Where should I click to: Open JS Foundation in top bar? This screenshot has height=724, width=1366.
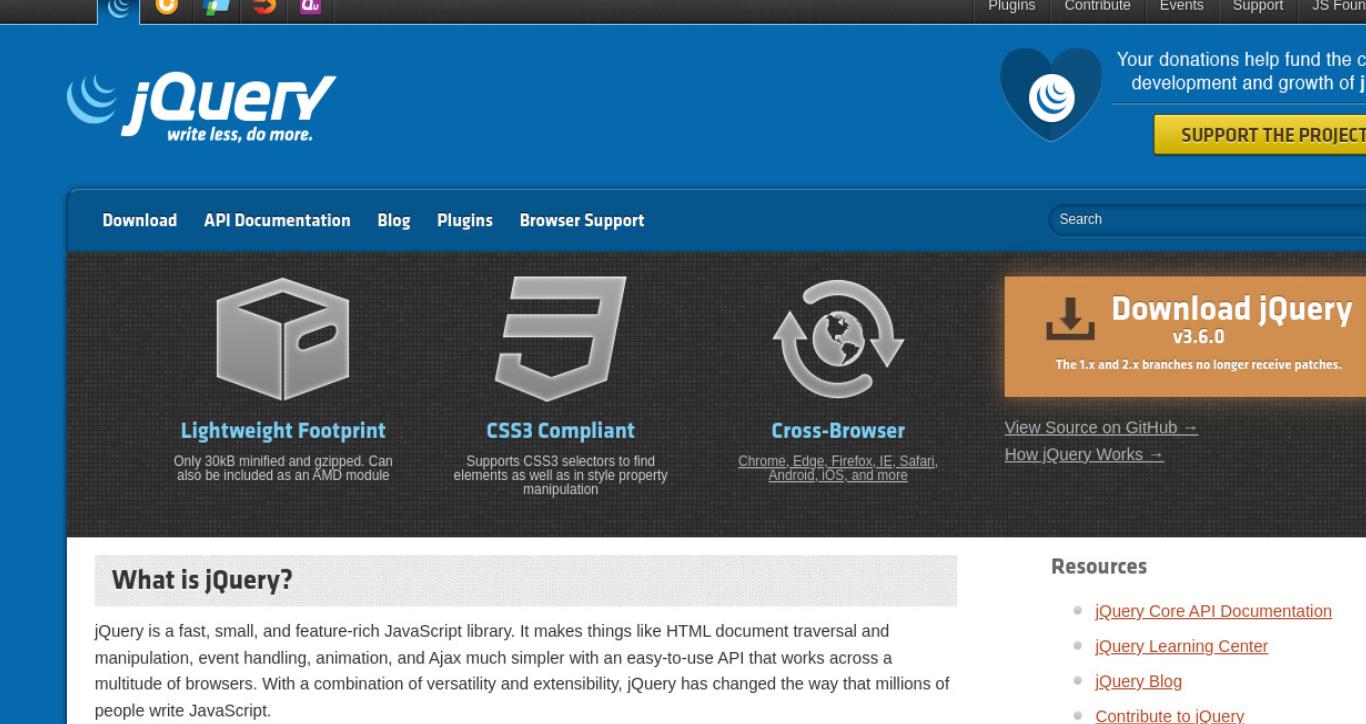point(1338,6)
